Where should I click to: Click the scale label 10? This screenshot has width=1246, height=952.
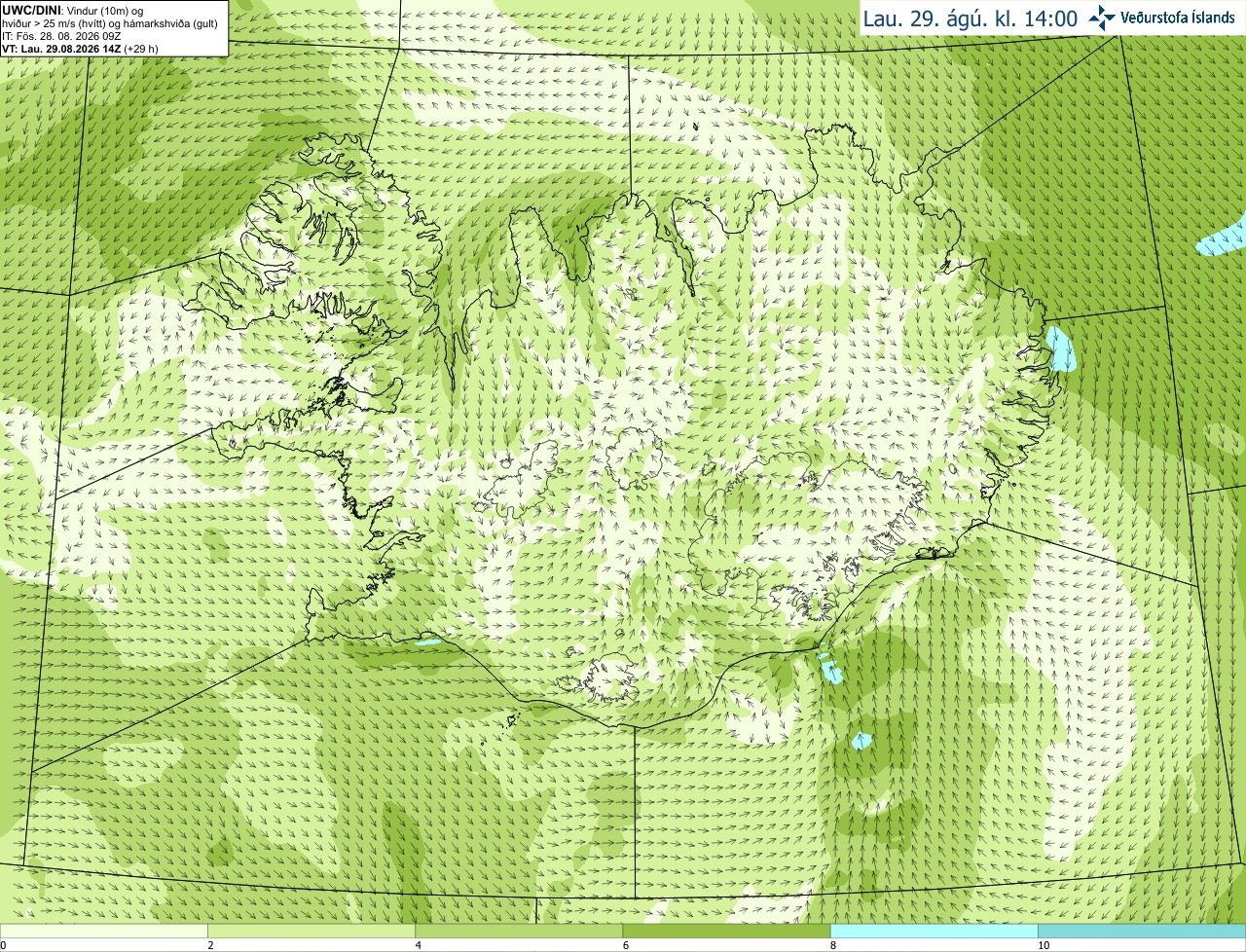(x=1044, y=945)
